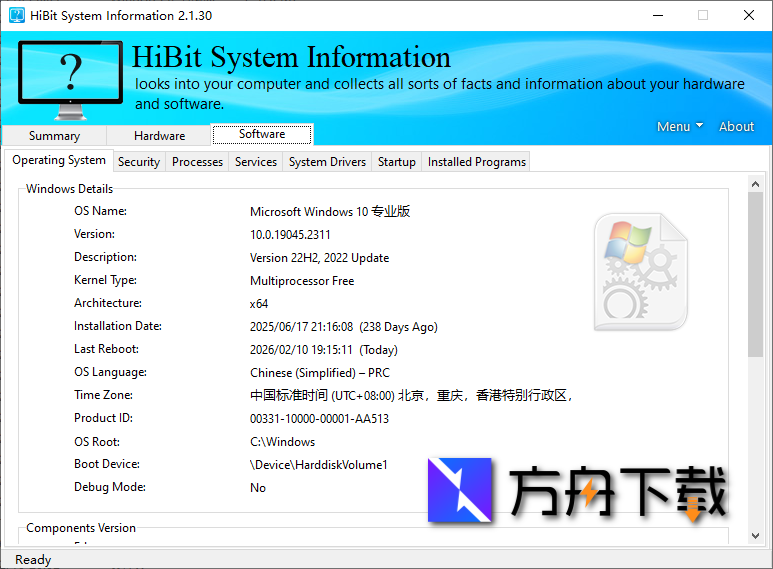Click the Kernel Type: label

pyautogui.click(x=105, y=280)
